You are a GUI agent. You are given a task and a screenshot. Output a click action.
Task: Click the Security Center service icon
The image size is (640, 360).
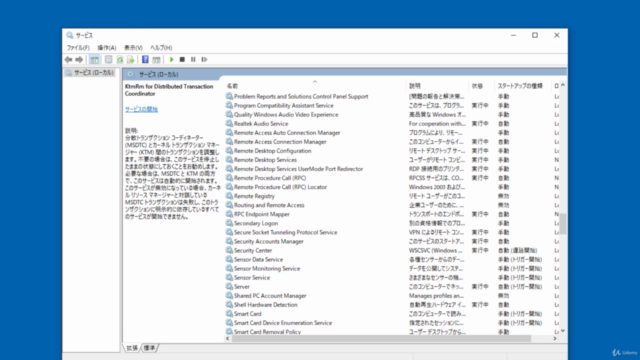[x=229, y=250]
